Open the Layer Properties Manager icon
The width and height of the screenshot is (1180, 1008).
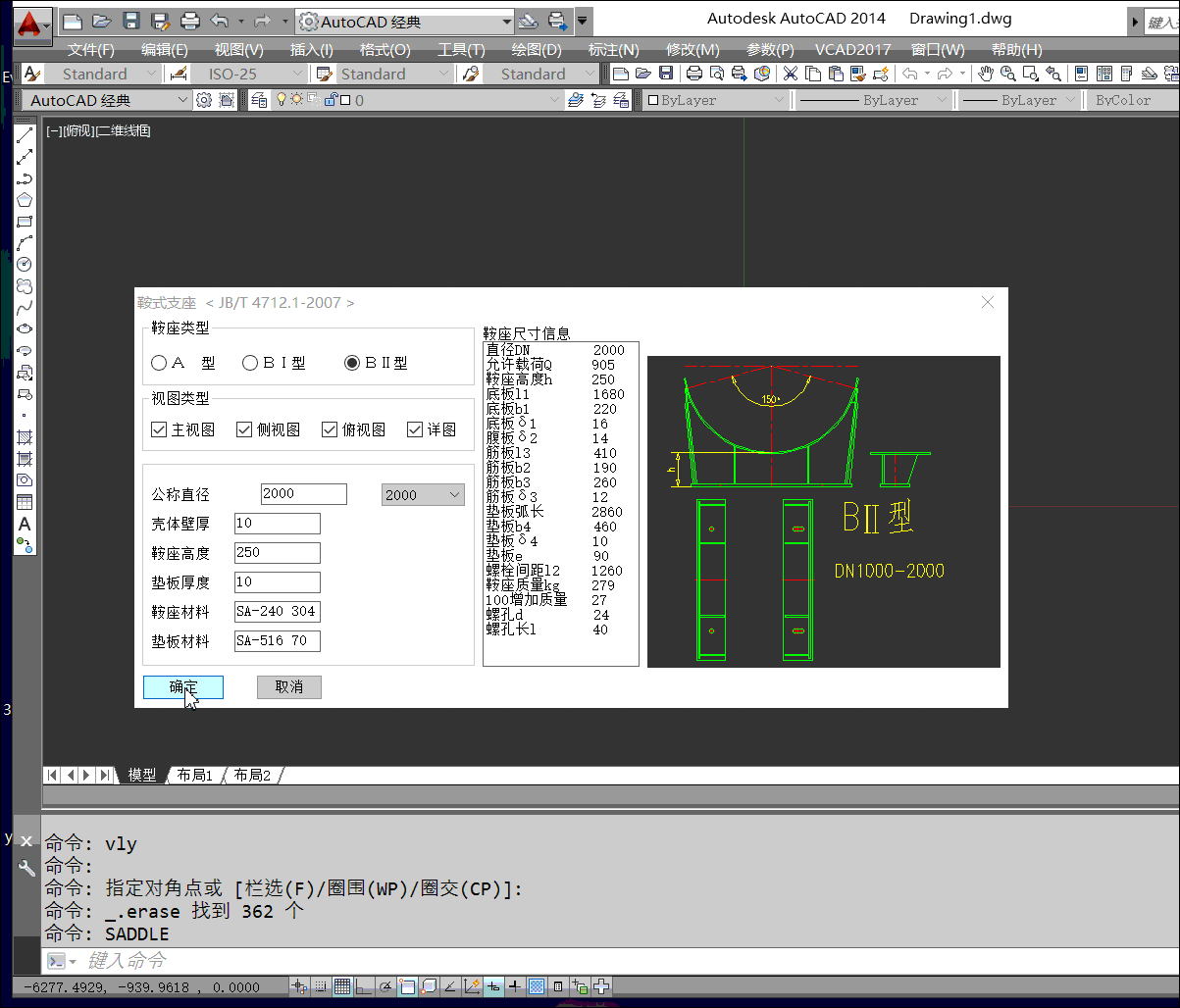[x=259, y=100]
